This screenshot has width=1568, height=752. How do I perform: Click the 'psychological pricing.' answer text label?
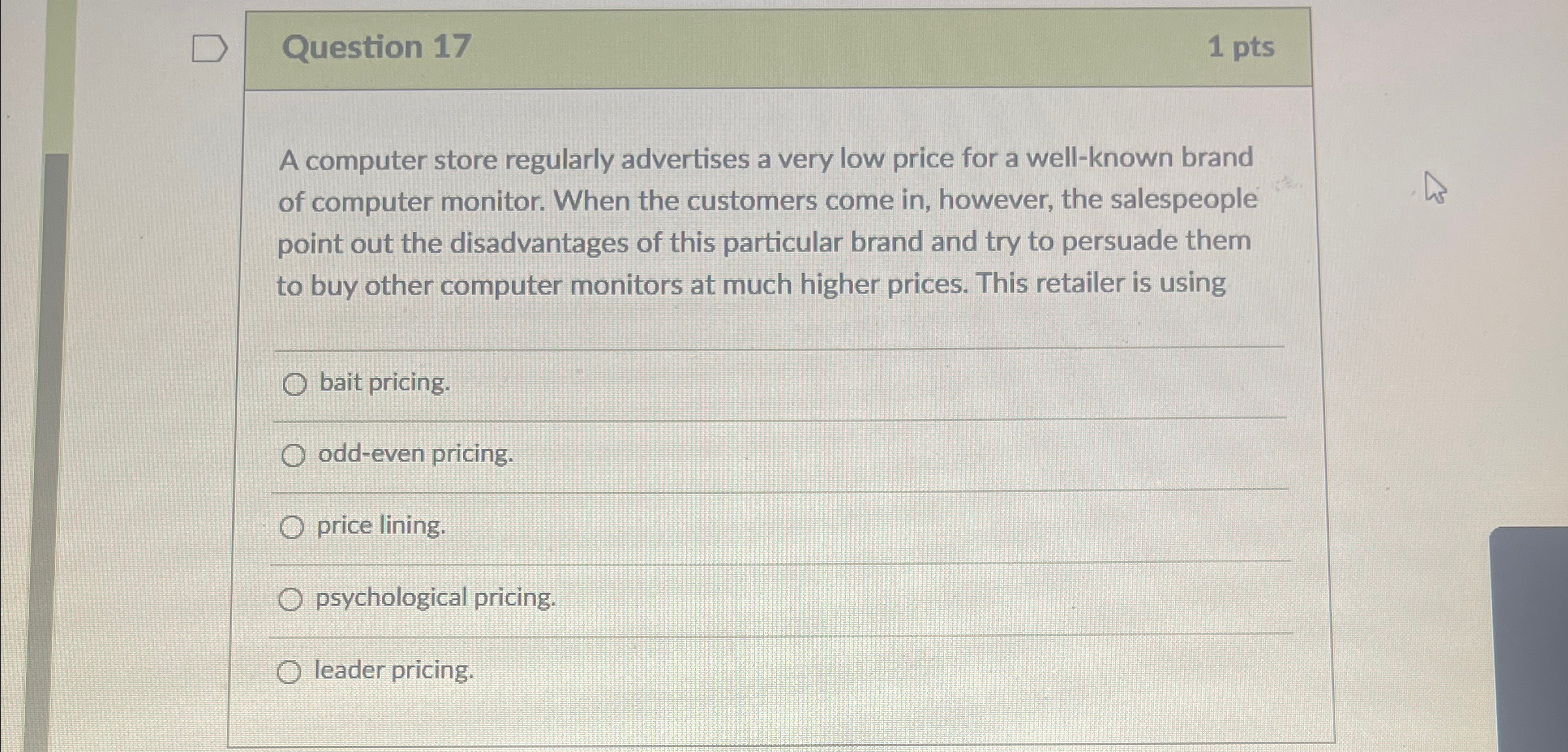pyautogui.click(x=434, y=600)
